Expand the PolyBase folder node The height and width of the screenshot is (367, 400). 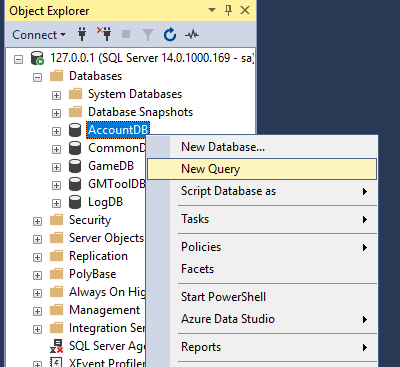(x=38, y=275)
